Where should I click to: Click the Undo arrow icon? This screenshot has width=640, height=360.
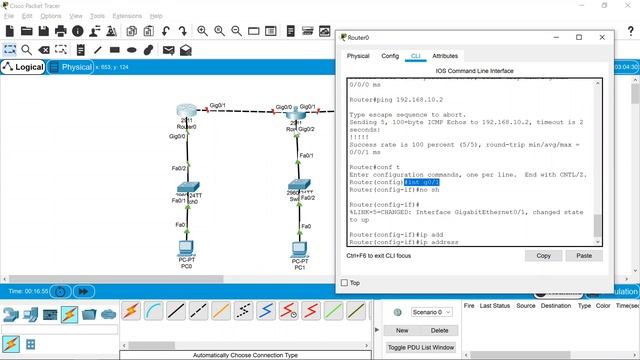coord(165,31)
